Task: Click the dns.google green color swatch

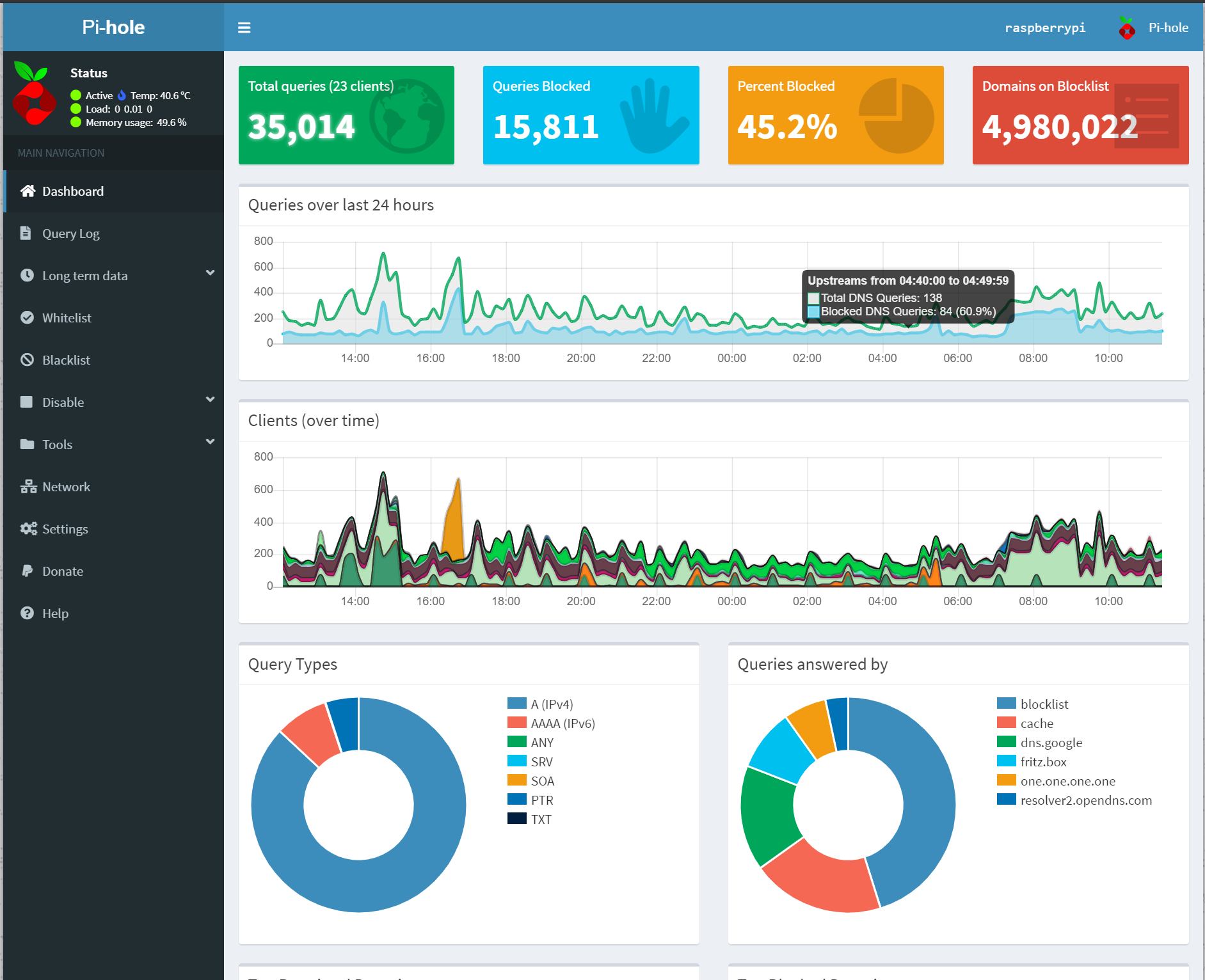Action: (1006, 741)
